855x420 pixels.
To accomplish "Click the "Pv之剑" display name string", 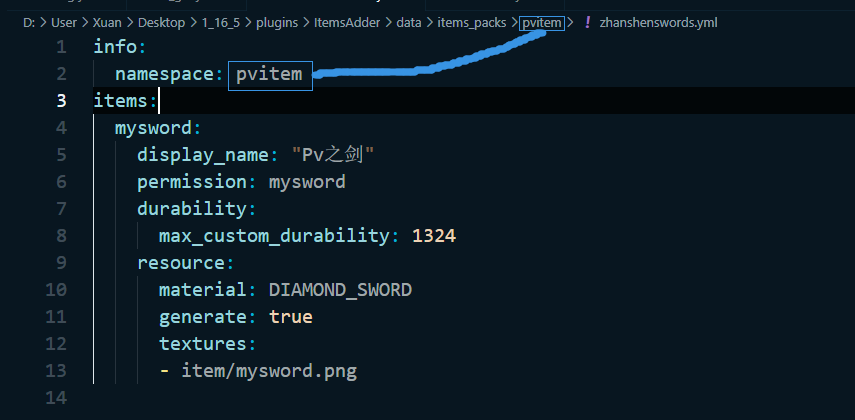I will click(x=332, y=155).
